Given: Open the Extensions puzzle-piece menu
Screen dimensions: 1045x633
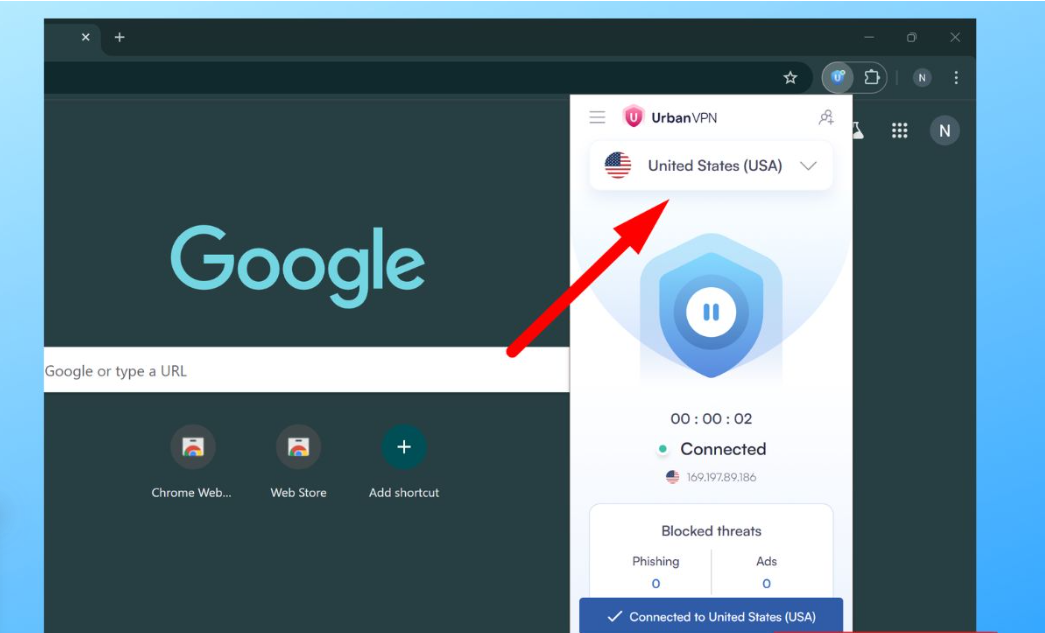Looking at the screenshot, I should 872,77.
